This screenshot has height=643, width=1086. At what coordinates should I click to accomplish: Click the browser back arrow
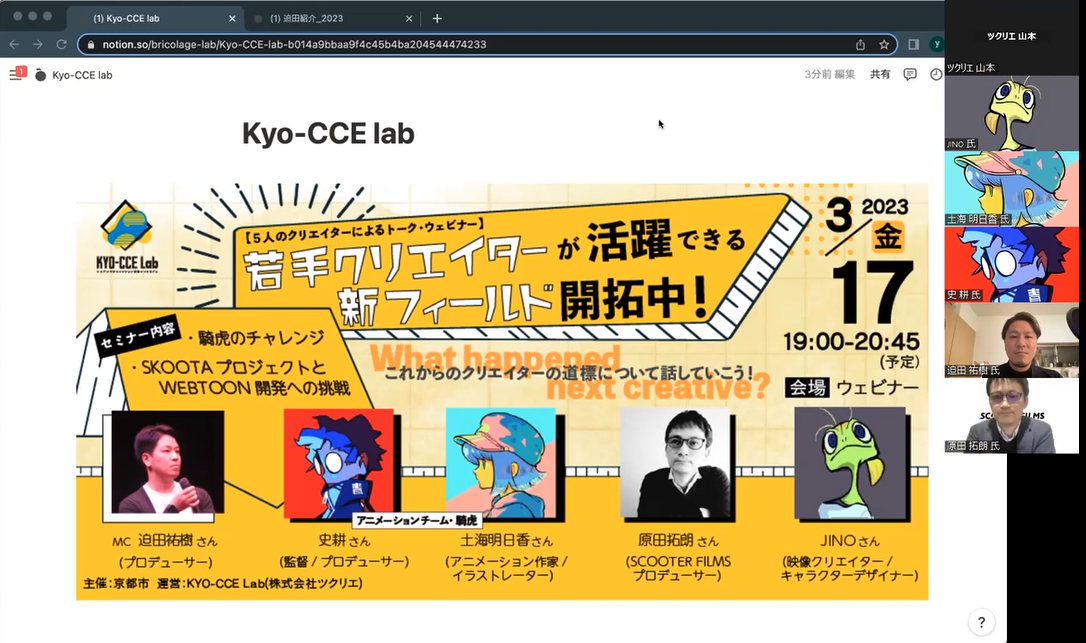point(13,45)
